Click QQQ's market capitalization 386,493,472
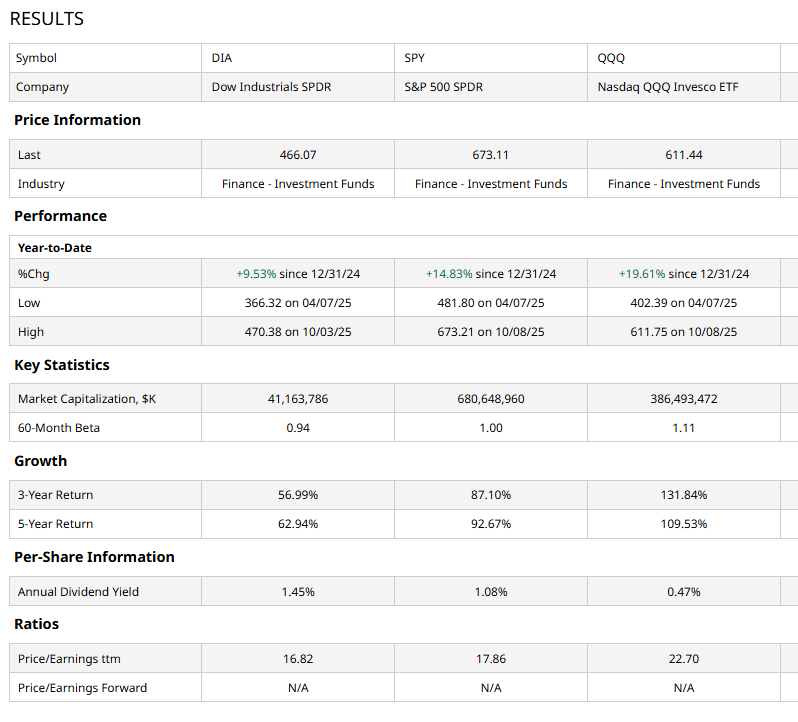798x722 pixels. pyautogui.click(x=684, y=399)
